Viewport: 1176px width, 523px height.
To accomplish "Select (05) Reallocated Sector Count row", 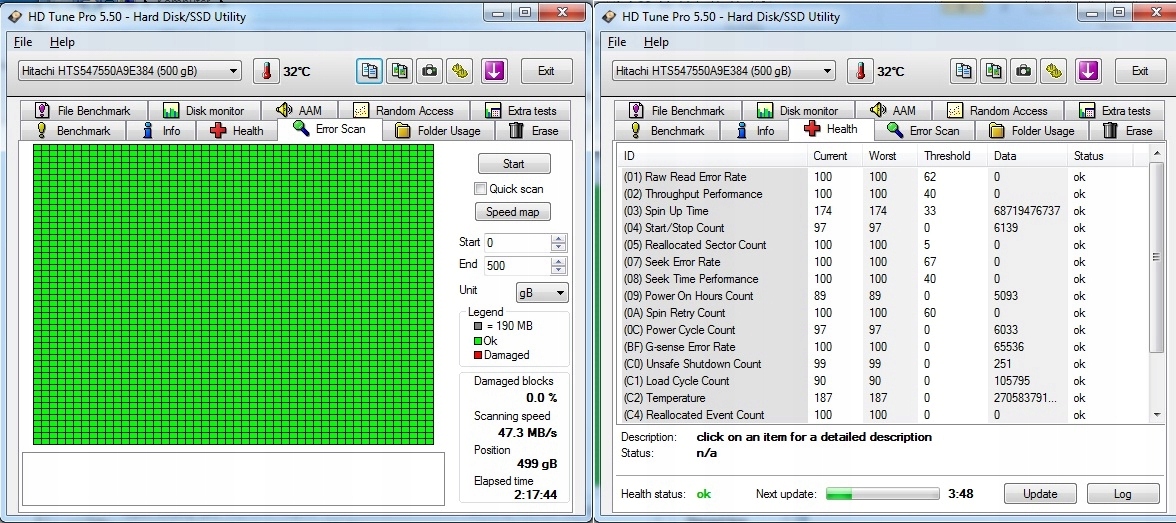I will [883, 245].
